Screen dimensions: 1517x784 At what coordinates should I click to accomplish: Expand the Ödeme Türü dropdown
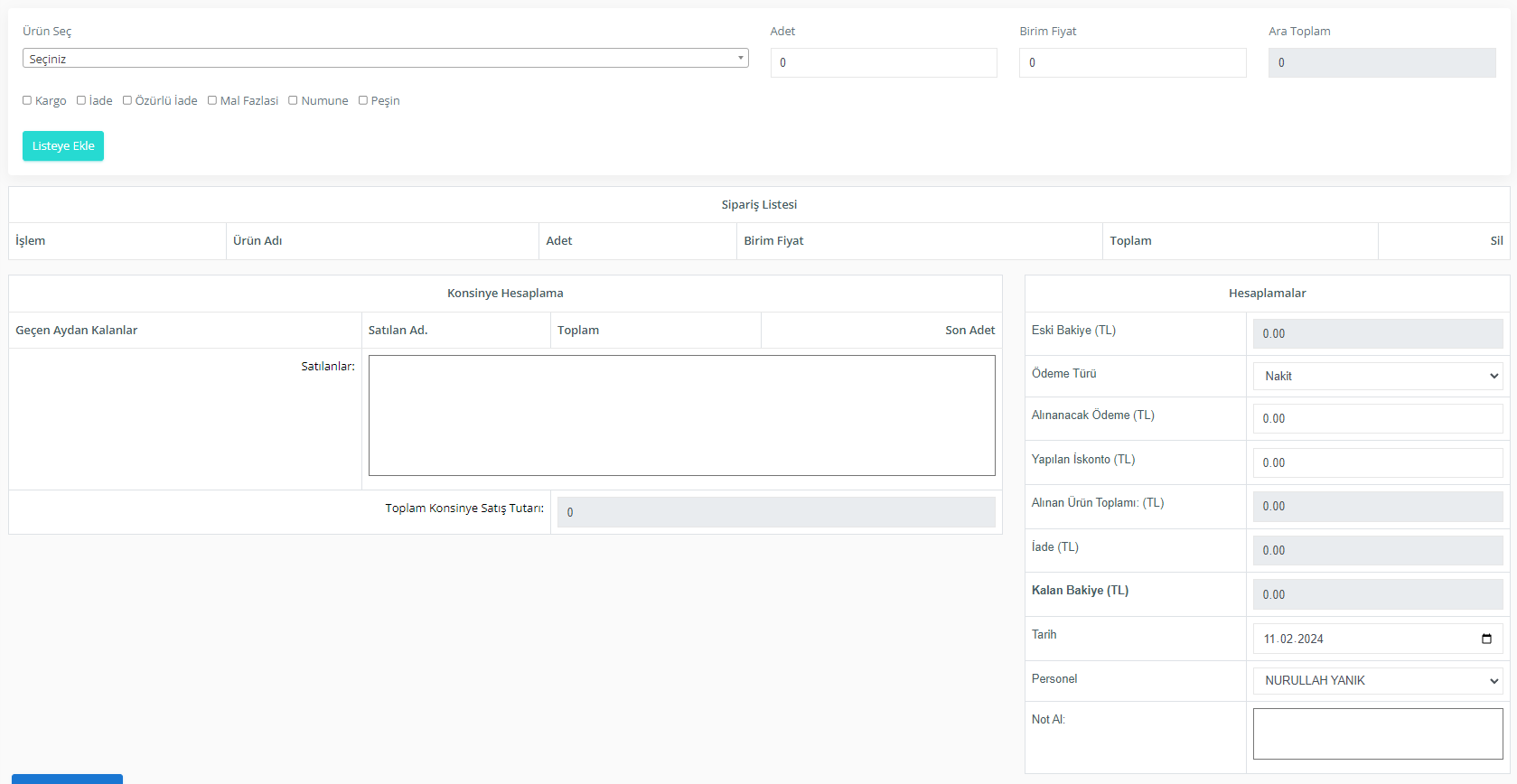point(1377,376)
